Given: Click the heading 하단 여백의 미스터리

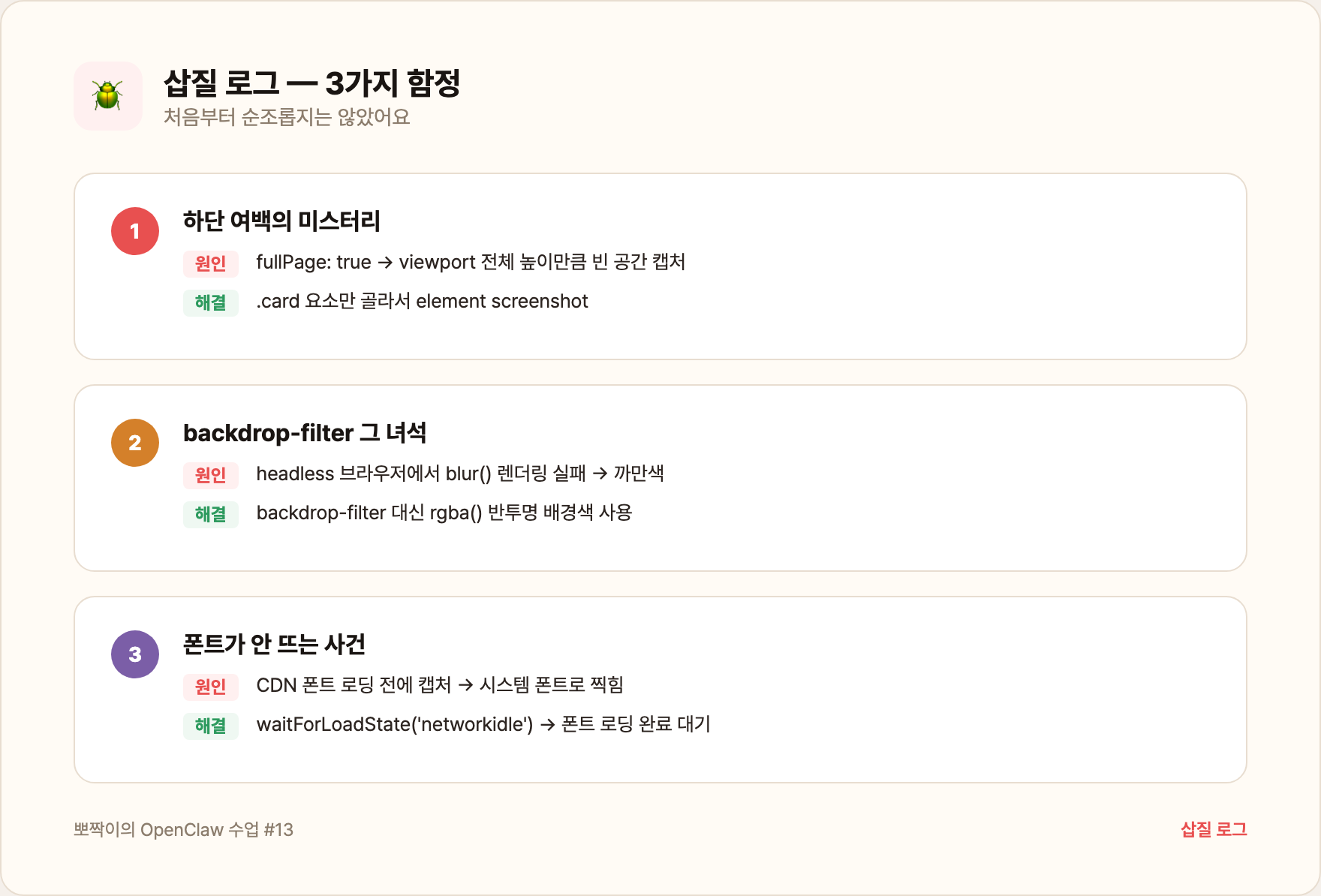Looking at the screenshot, I should point(281,221).
